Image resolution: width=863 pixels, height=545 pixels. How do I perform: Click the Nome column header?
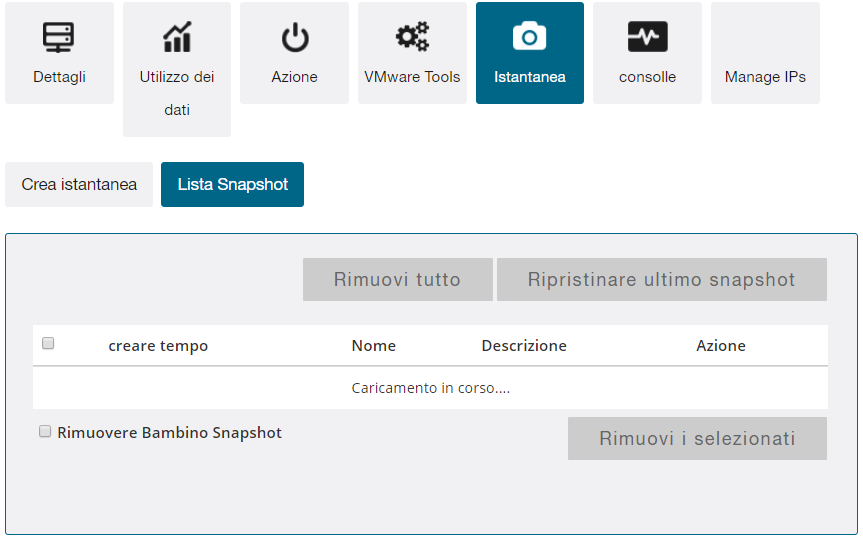(x=373, y=346)
